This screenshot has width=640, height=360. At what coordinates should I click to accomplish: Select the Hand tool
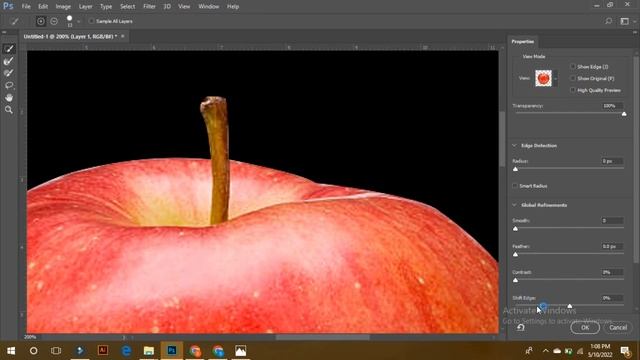point(9,98)
